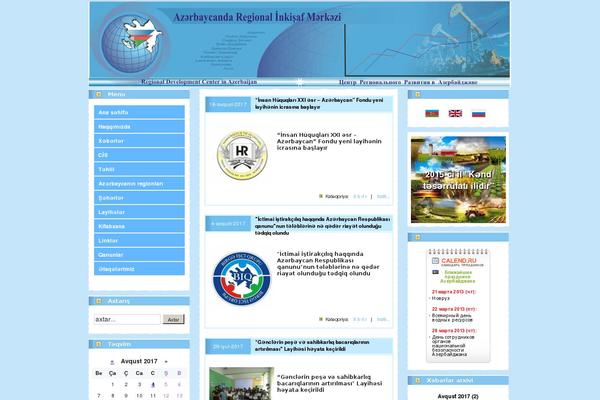
Task: Click the yellow icon beside 'Menu' heading
Action: (98, 94)
